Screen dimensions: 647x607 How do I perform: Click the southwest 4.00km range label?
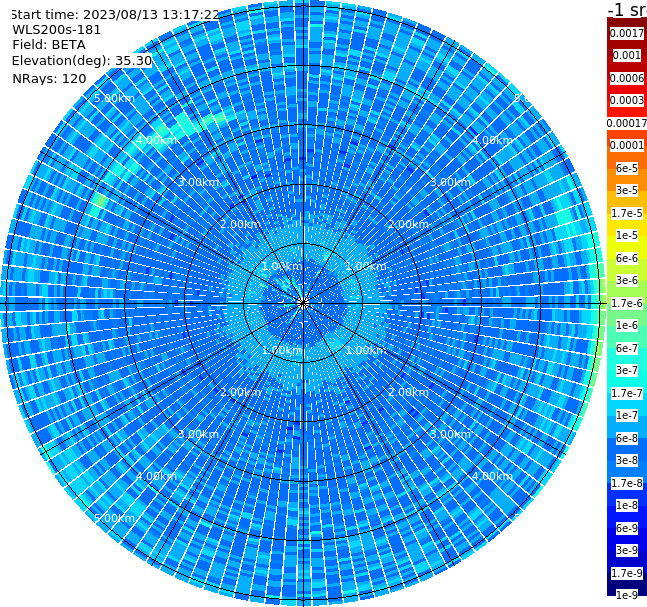click(x=156, y=476)
